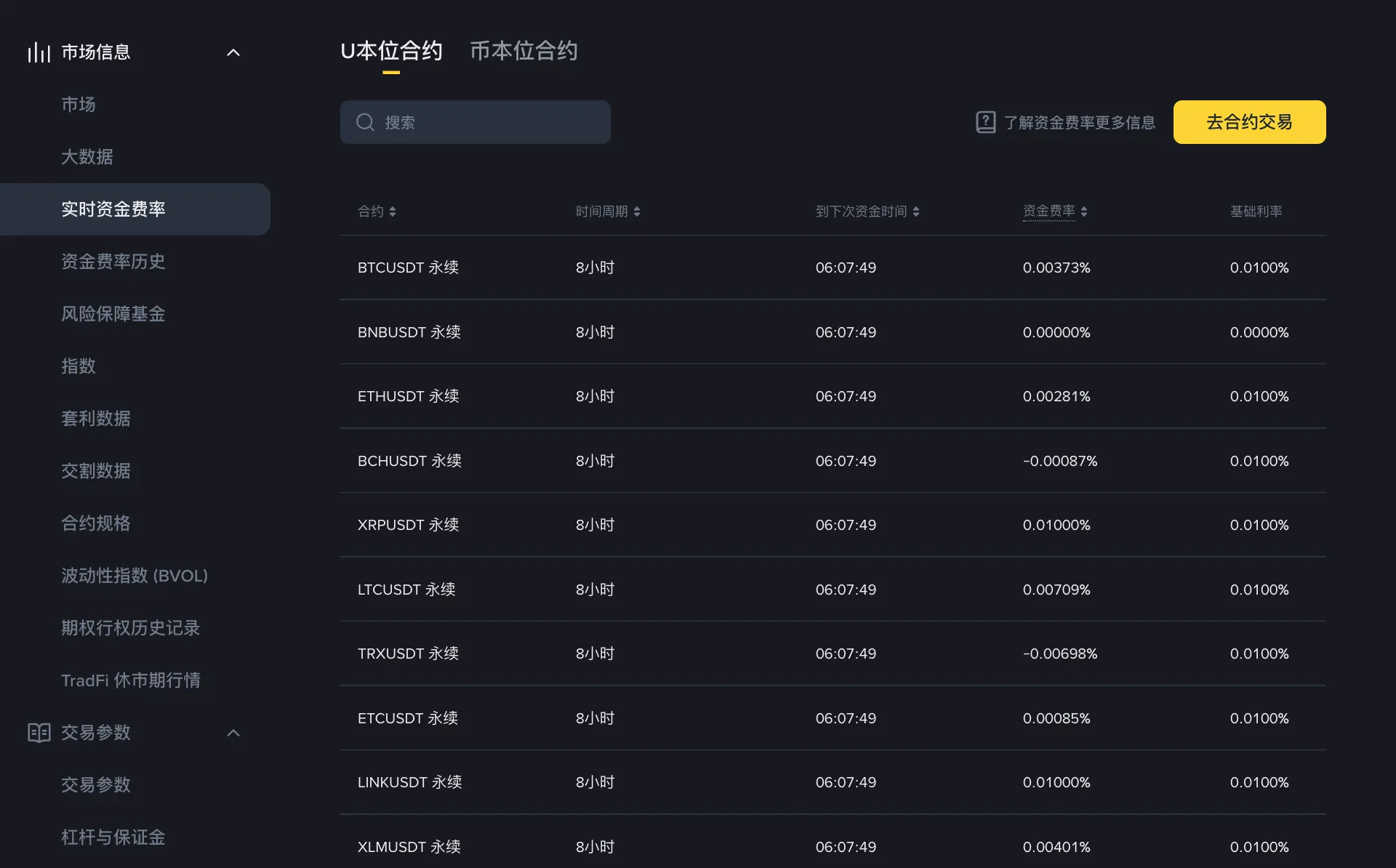Sort by 时间周期 column arrows
The height and width of the screenshot is (868, 1396).
[637, 212]
